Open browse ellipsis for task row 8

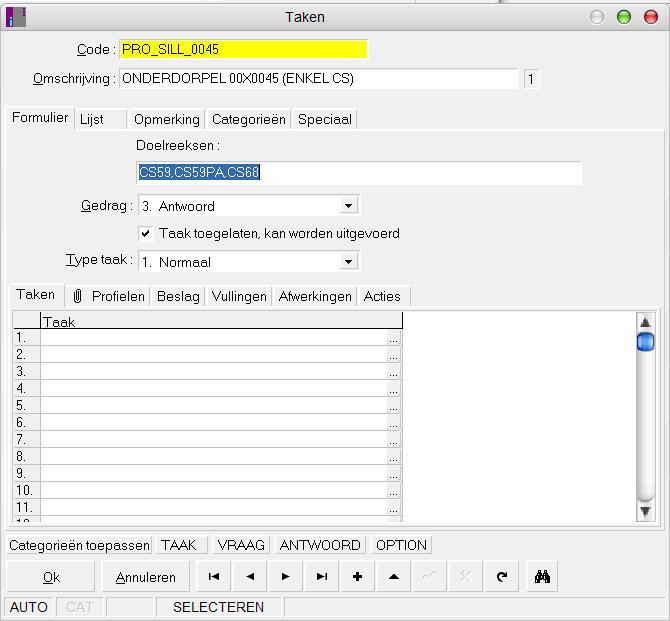click(x=394, y=457)
